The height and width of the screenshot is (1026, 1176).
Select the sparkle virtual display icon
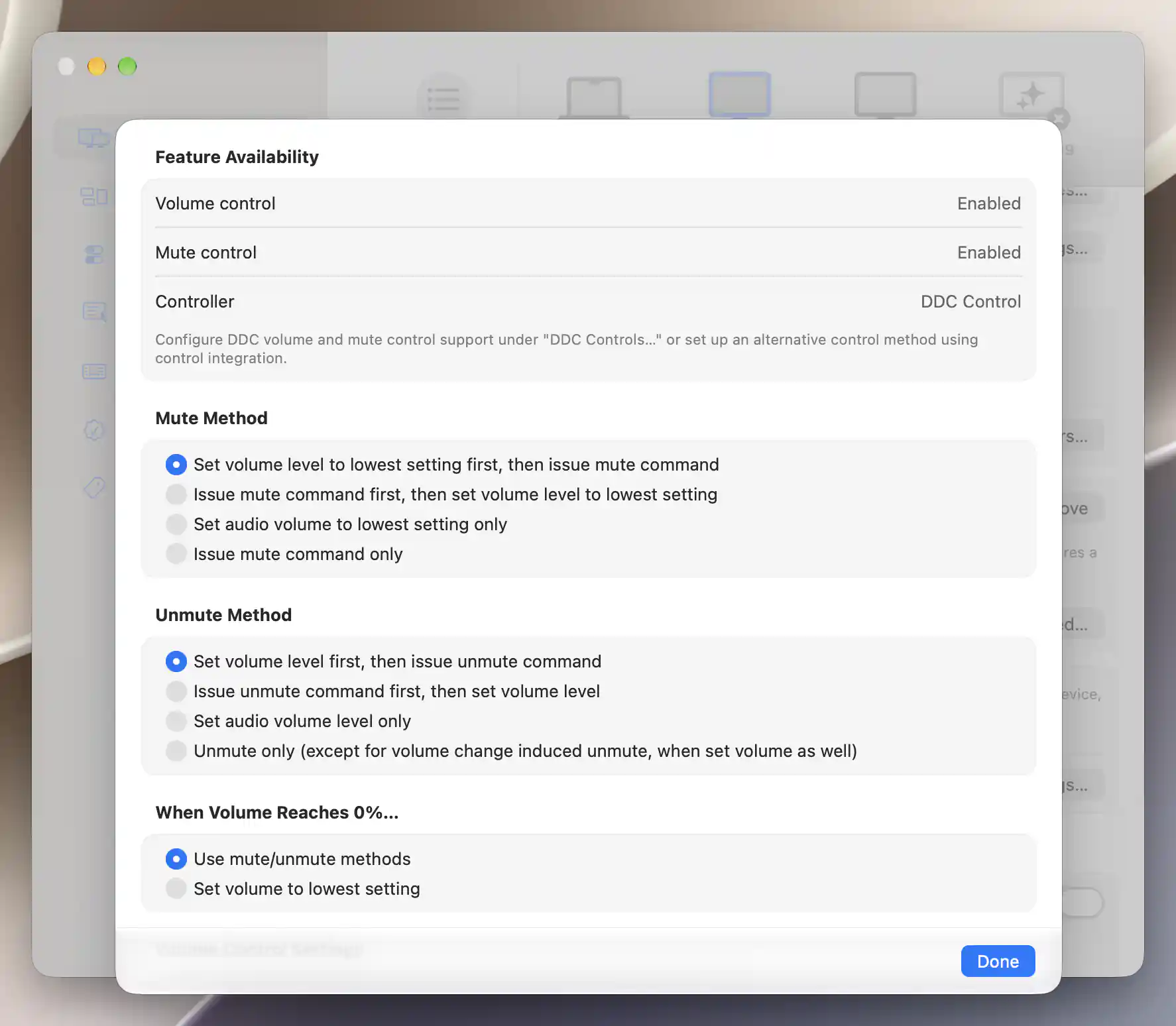coord(1031,95)
